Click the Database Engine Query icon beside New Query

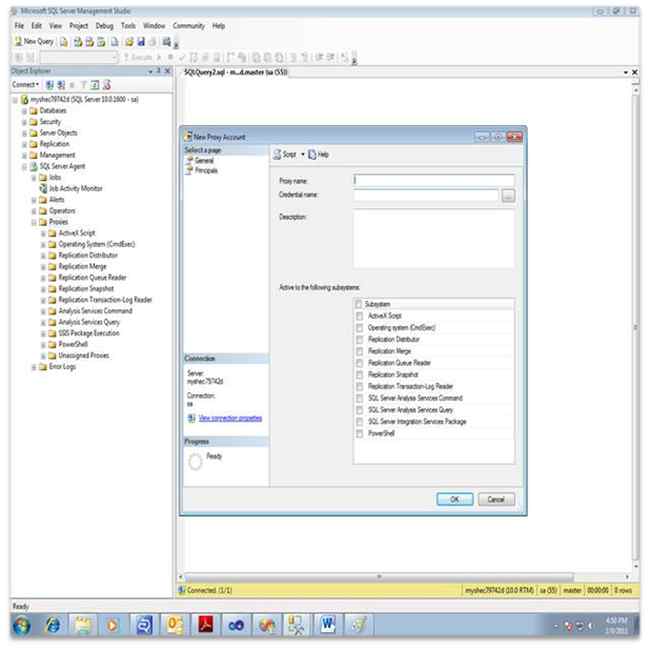pos(63,42)
